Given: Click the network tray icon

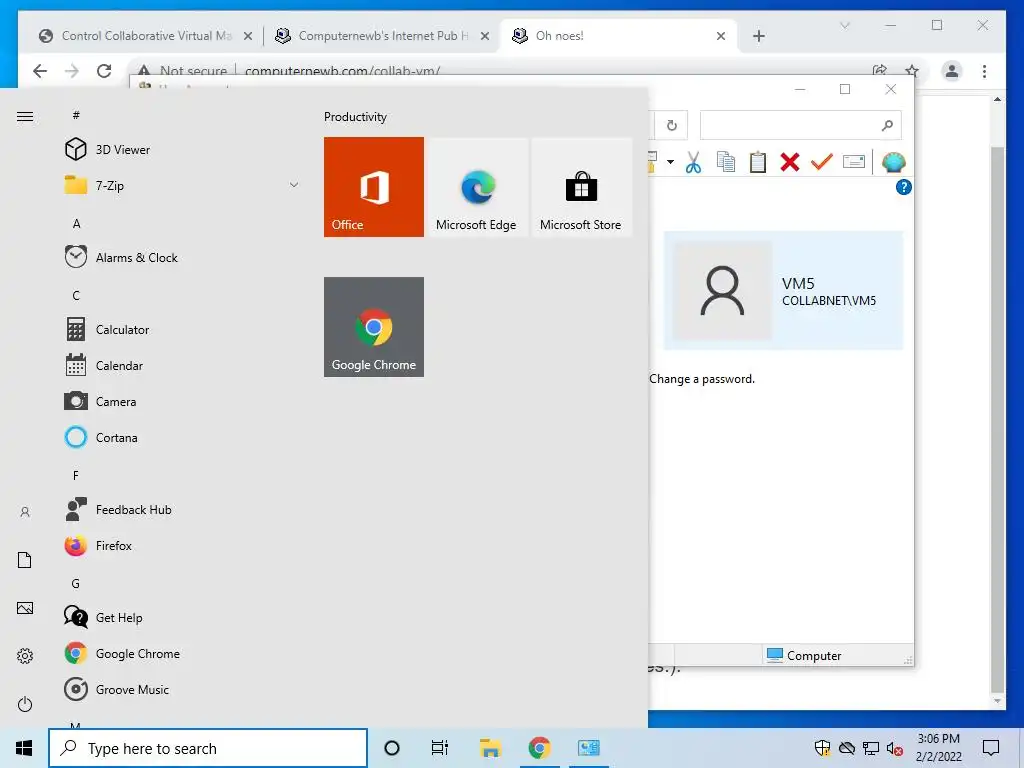Looking at the screenshot, I should [x=871, y=748].
